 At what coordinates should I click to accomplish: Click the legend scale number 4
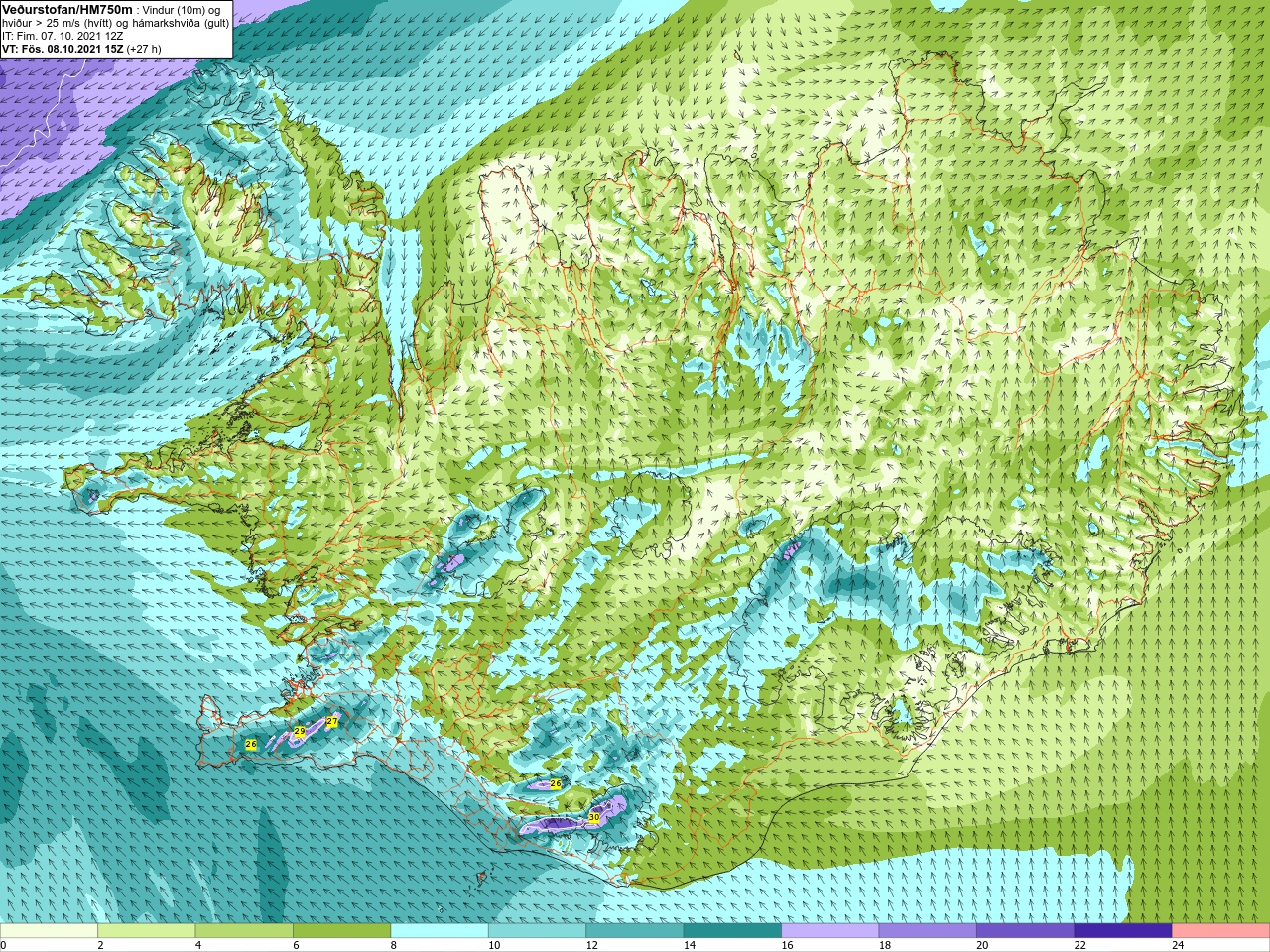point(197,945)
